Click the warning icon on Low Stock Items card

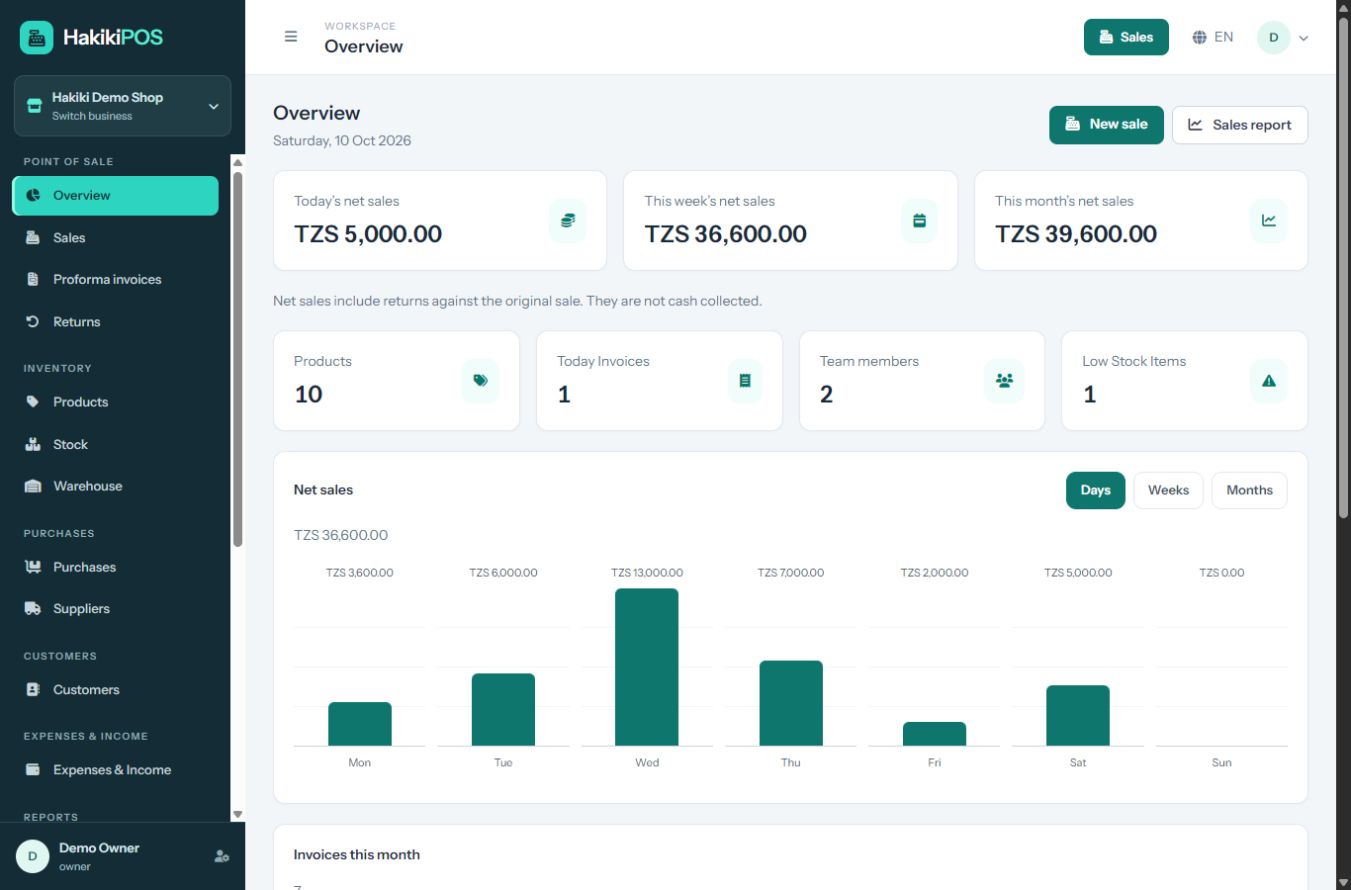[1269, 381]
